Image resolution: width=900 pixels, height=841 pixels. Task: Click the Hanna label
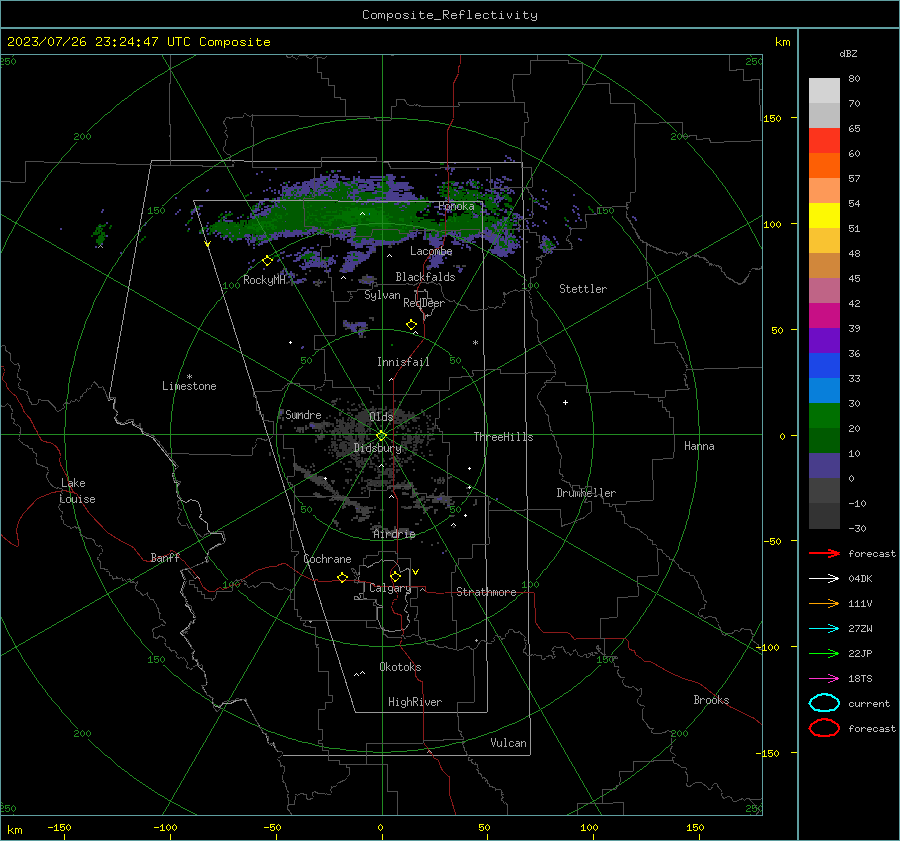(x=699, y=446)
